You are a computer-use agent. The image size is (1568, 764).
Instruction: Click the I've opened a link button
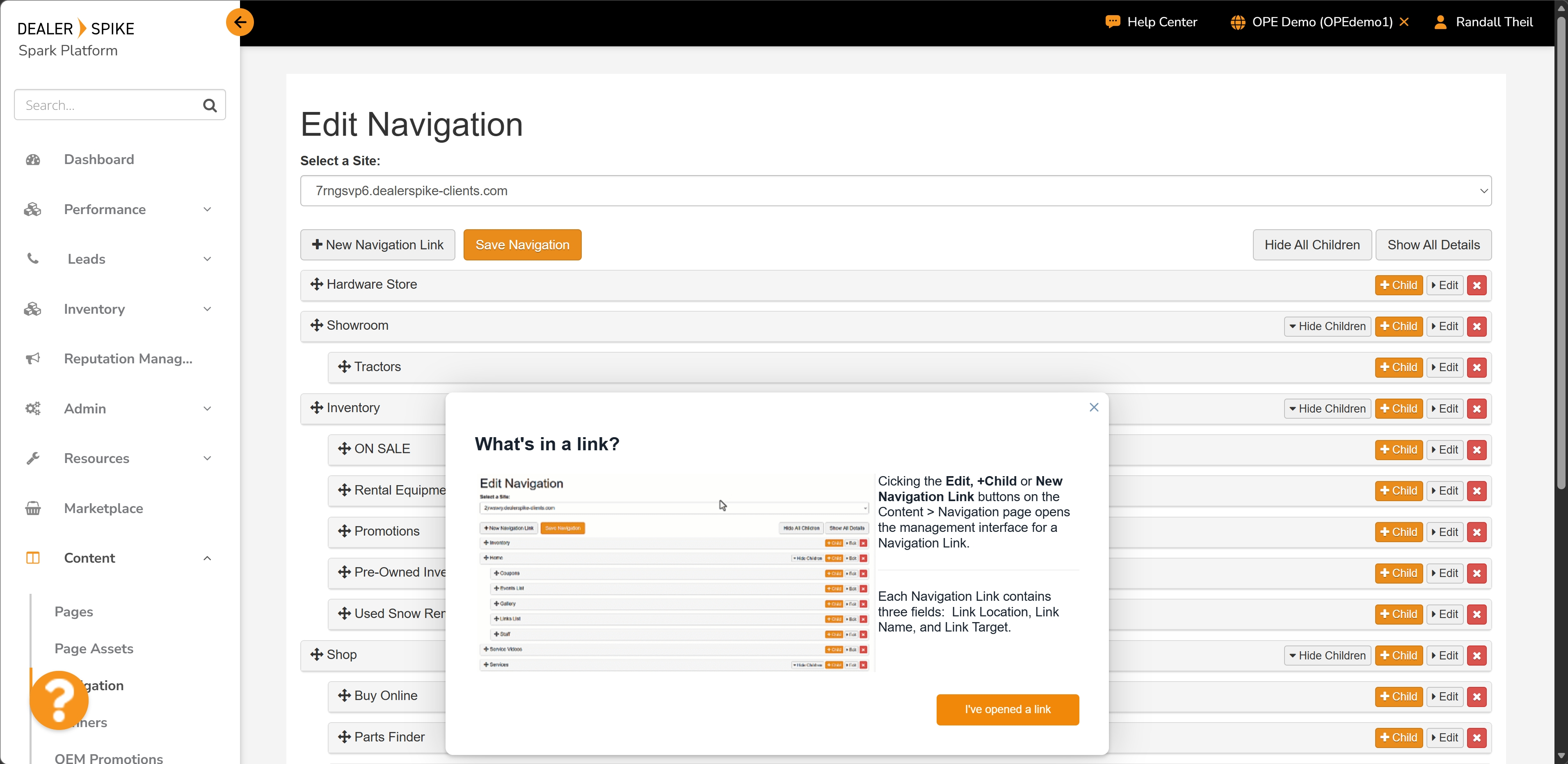coord(1007,709)
